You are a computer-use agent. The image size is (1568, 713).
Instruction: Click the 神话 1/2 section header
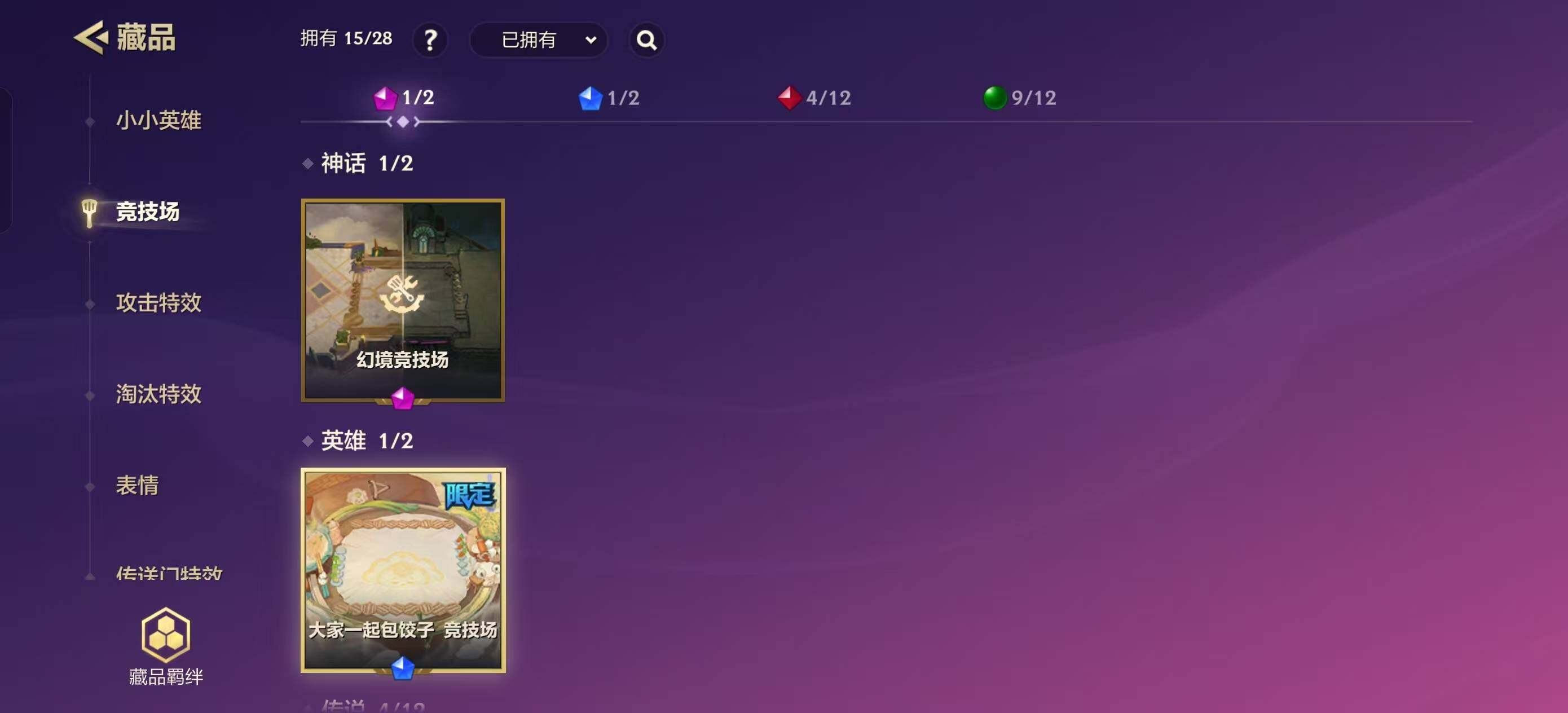(367, 163)
